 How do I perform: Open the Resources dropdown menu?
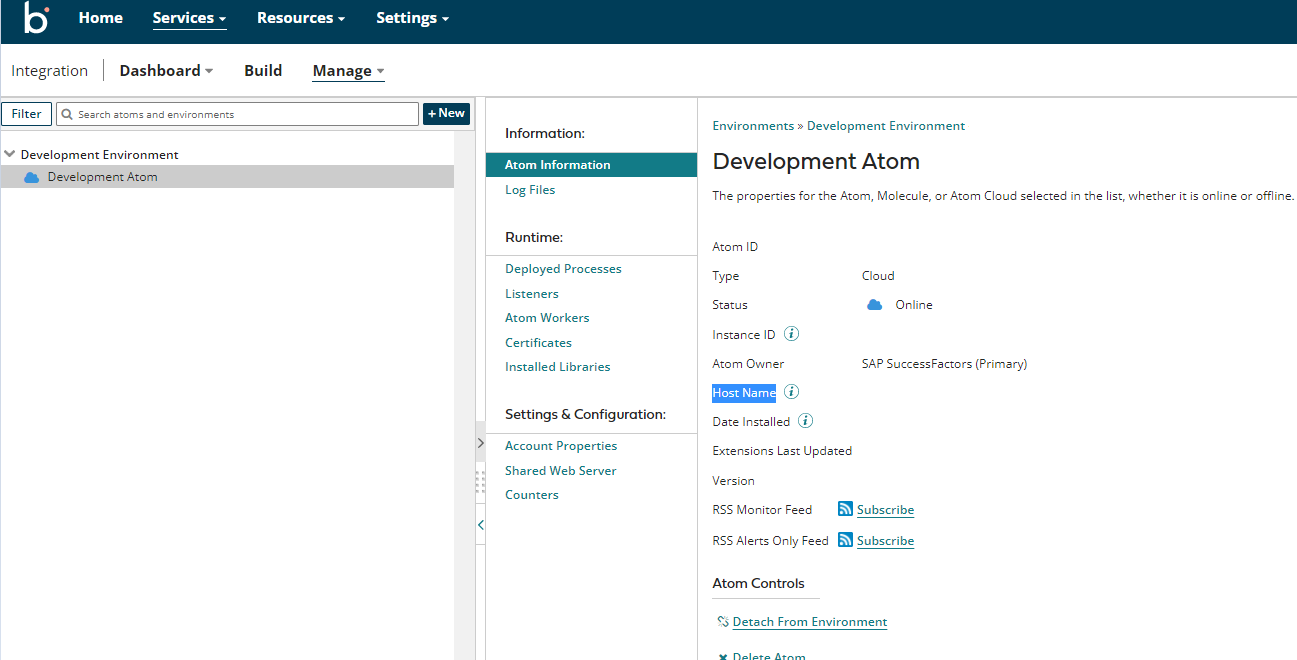point(301,18)
